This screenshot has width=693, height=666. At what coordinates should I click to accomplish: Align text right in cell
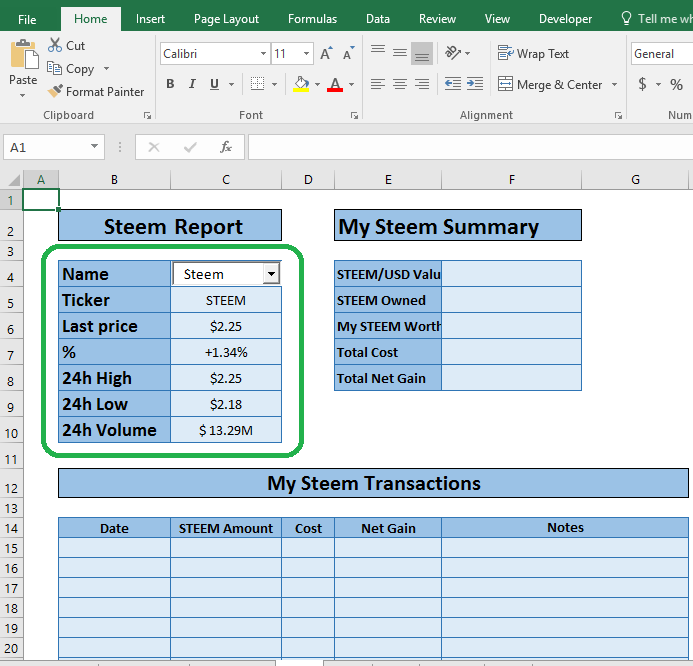[x=422, y=84]
